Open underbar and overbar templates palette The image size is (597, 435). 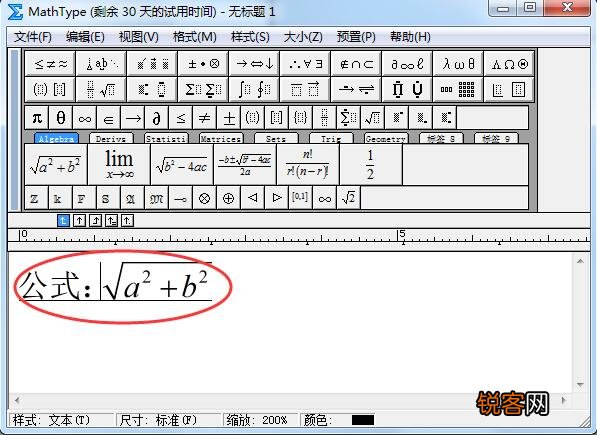tap(305, 89)
